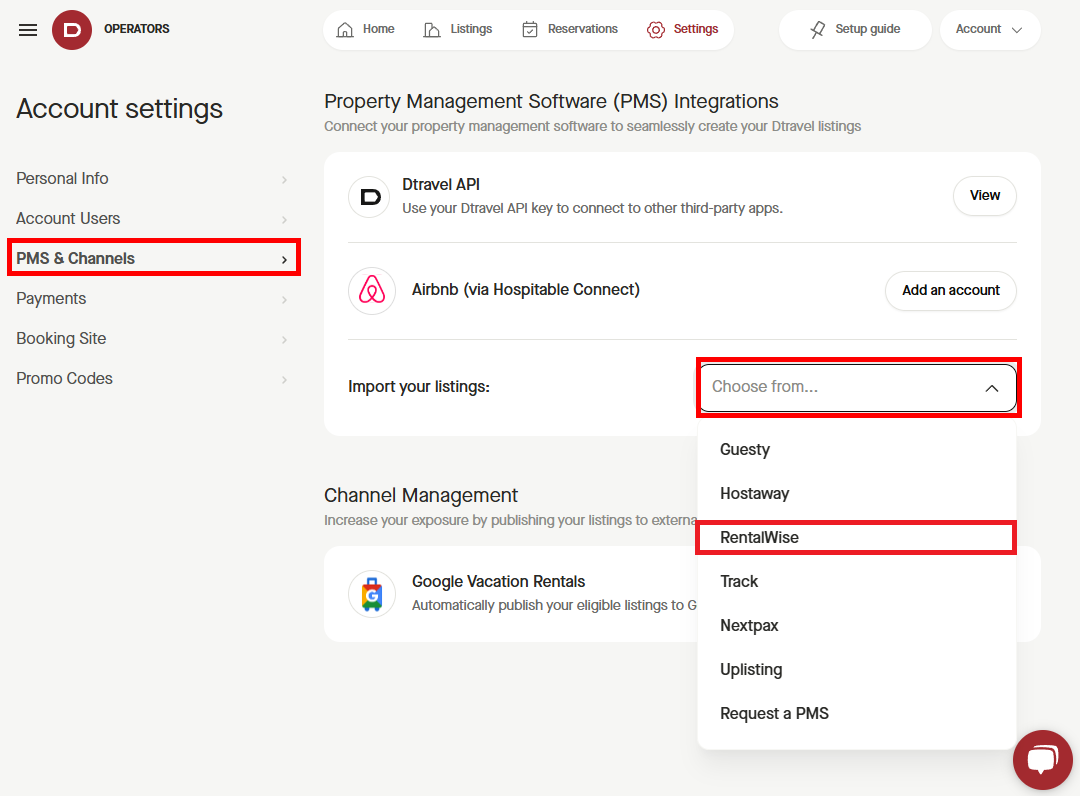Click the Settings gear icon
1080x796 pixels.
(656, 30)
